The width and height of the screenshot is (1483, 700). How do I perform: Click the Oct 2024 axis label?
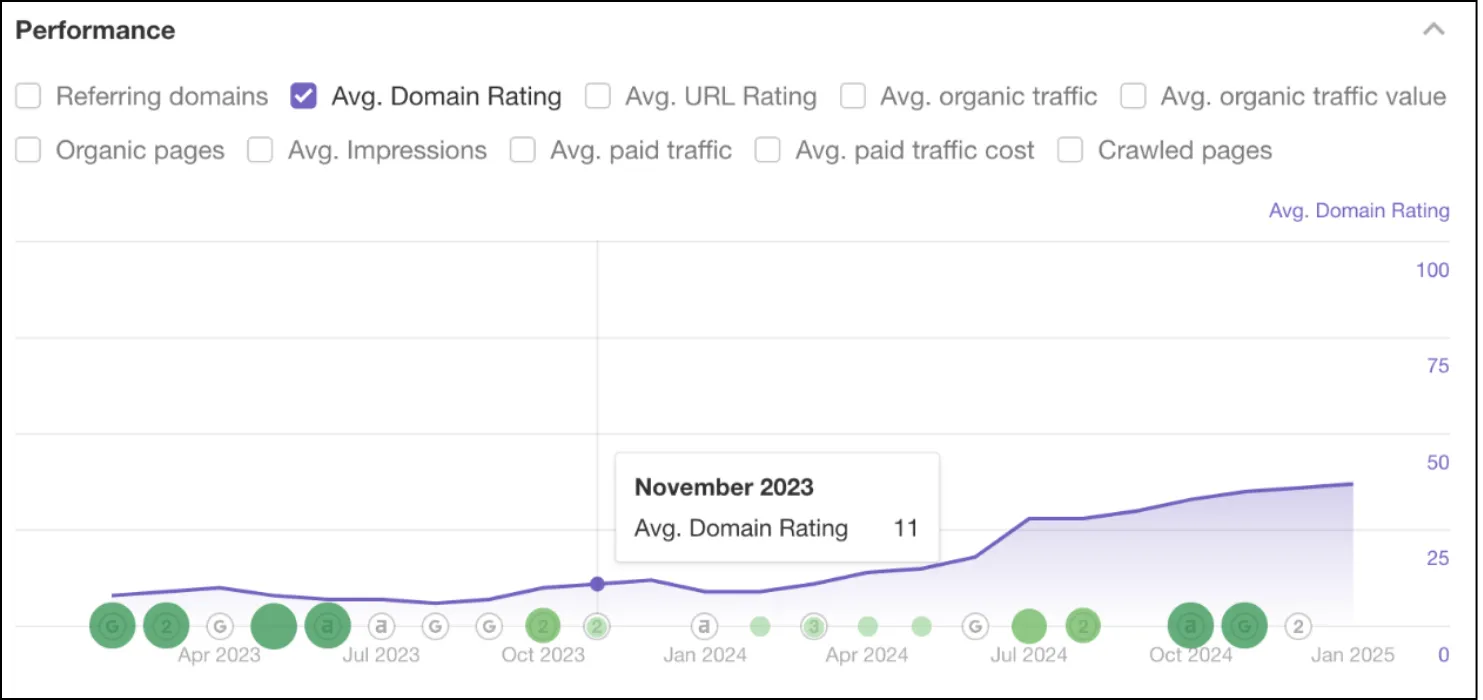click(x=1191, y=656)
